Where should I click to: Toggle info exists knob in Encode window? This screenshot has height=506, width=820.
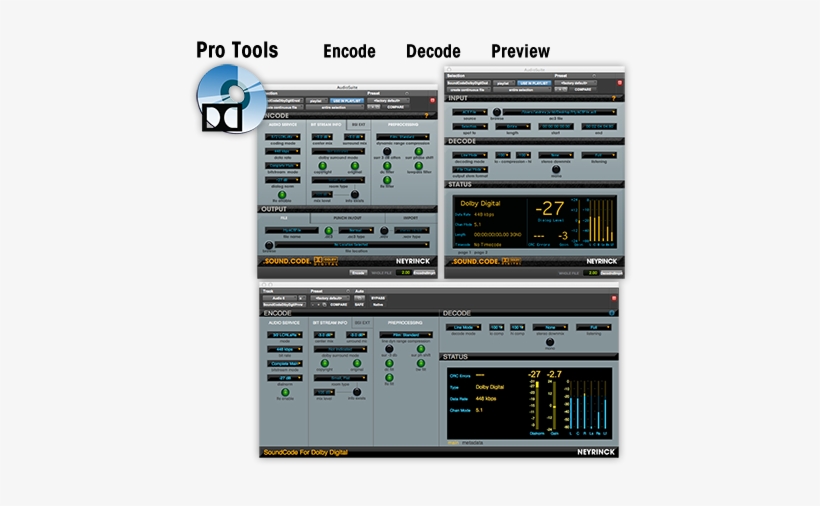point(355,194)
